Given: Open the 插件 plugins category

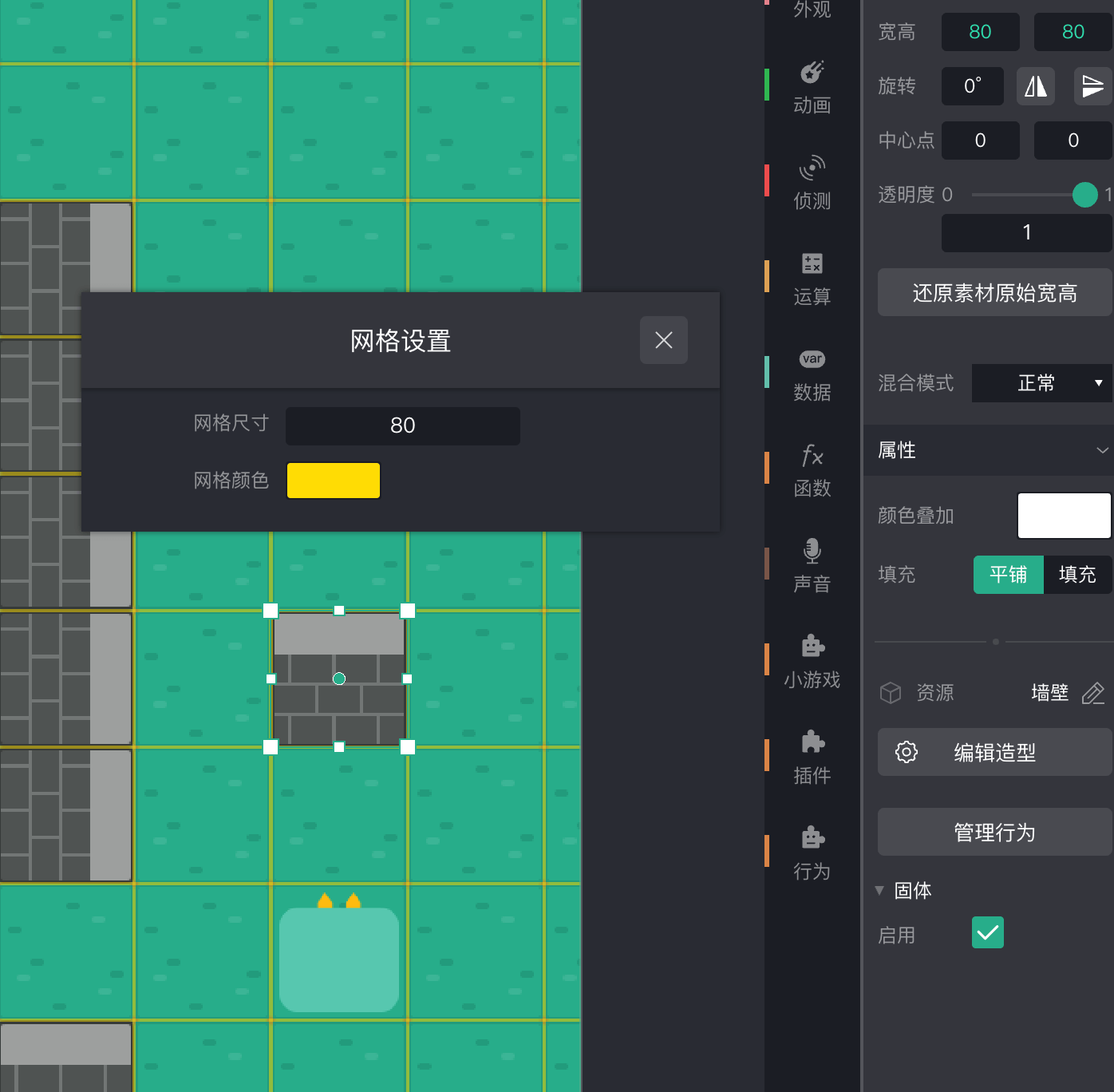Looking at the screenshot, I should 812,758.
